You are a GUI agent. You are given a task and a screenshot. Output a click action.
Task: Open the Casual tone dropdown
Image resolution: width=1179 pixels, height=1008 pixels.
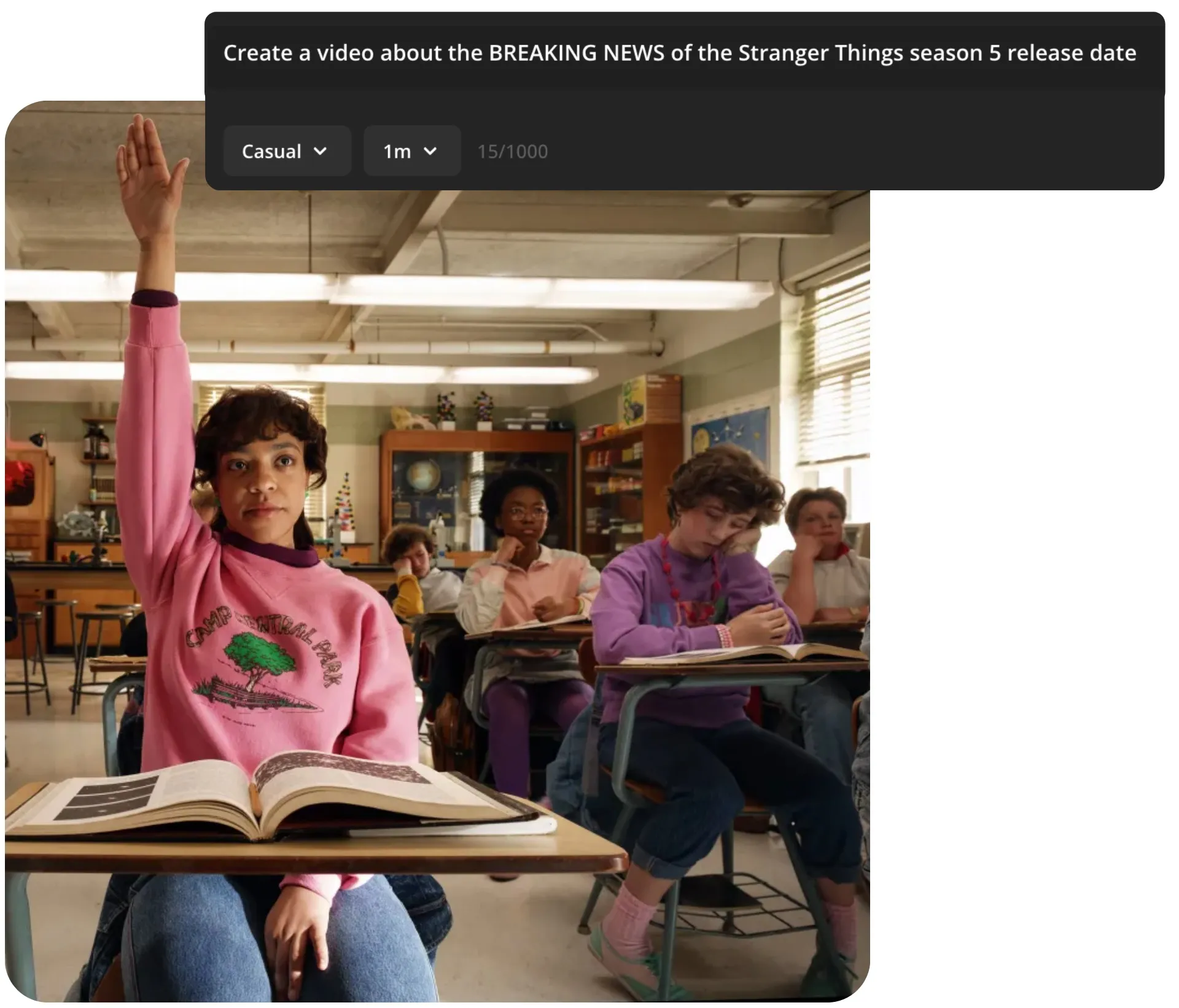click(x=287, y=151)
